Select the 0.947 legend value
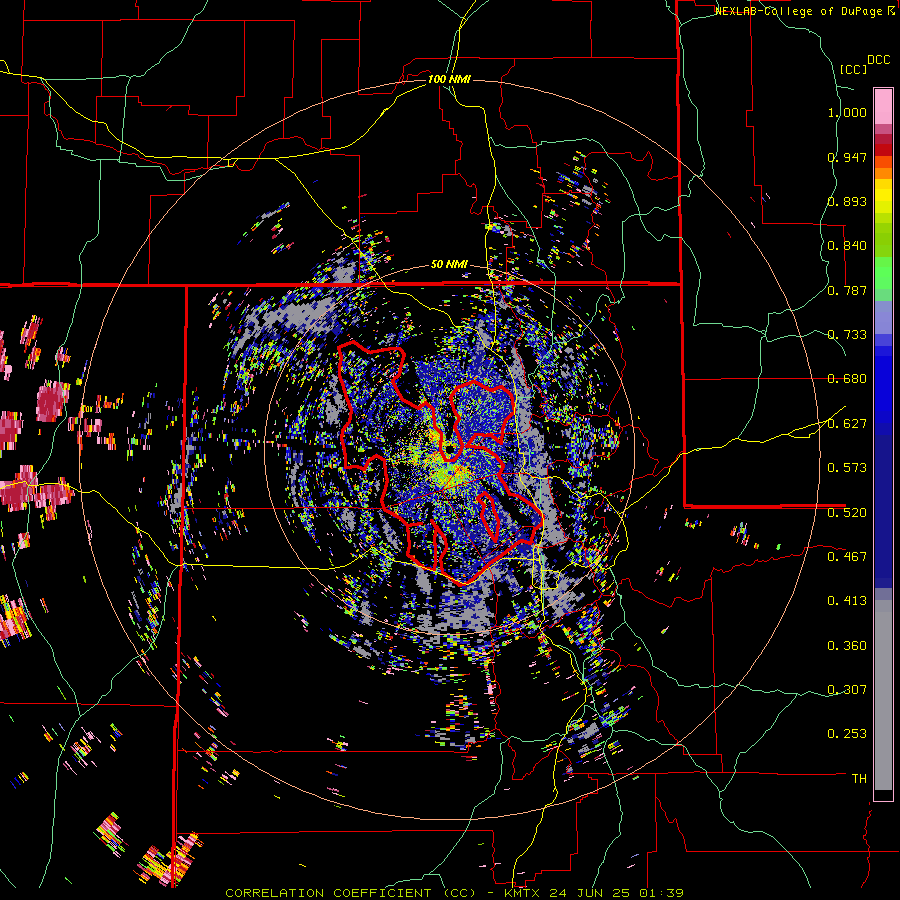 847,157
